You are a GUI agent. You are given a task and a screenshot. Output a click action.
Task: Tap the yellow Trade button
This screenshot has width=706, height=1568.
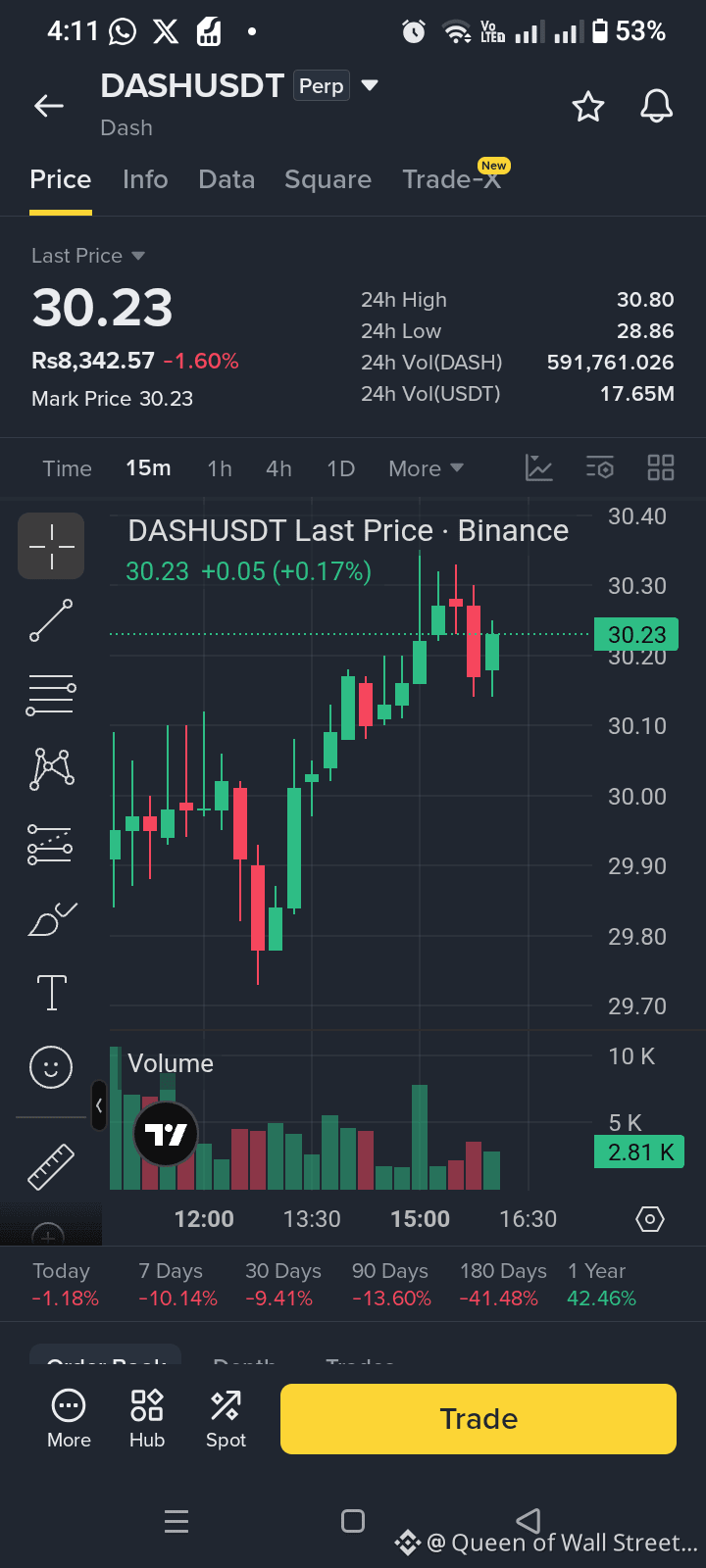point(479,1419)
